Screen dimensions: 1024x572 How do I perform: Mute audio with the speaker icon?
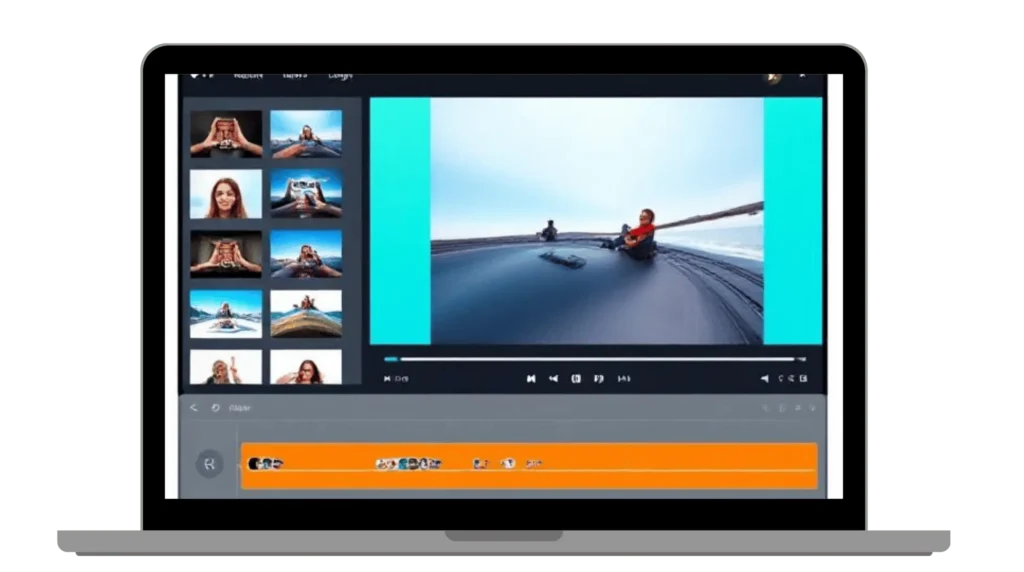click(x=765, y=379)
